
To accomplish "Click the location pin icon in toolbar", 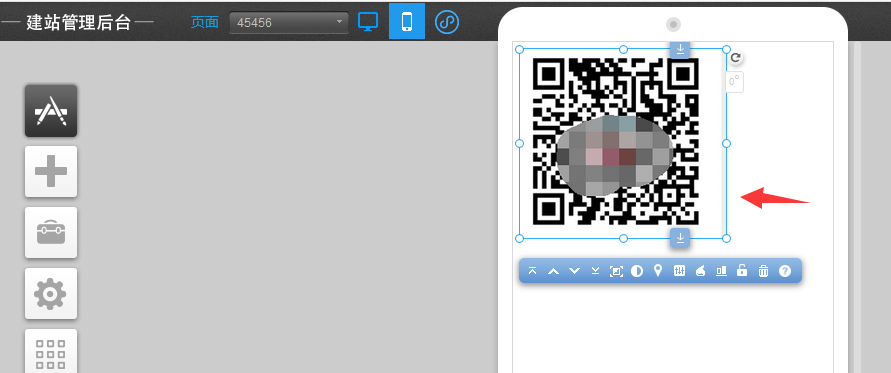I will 658,271.
